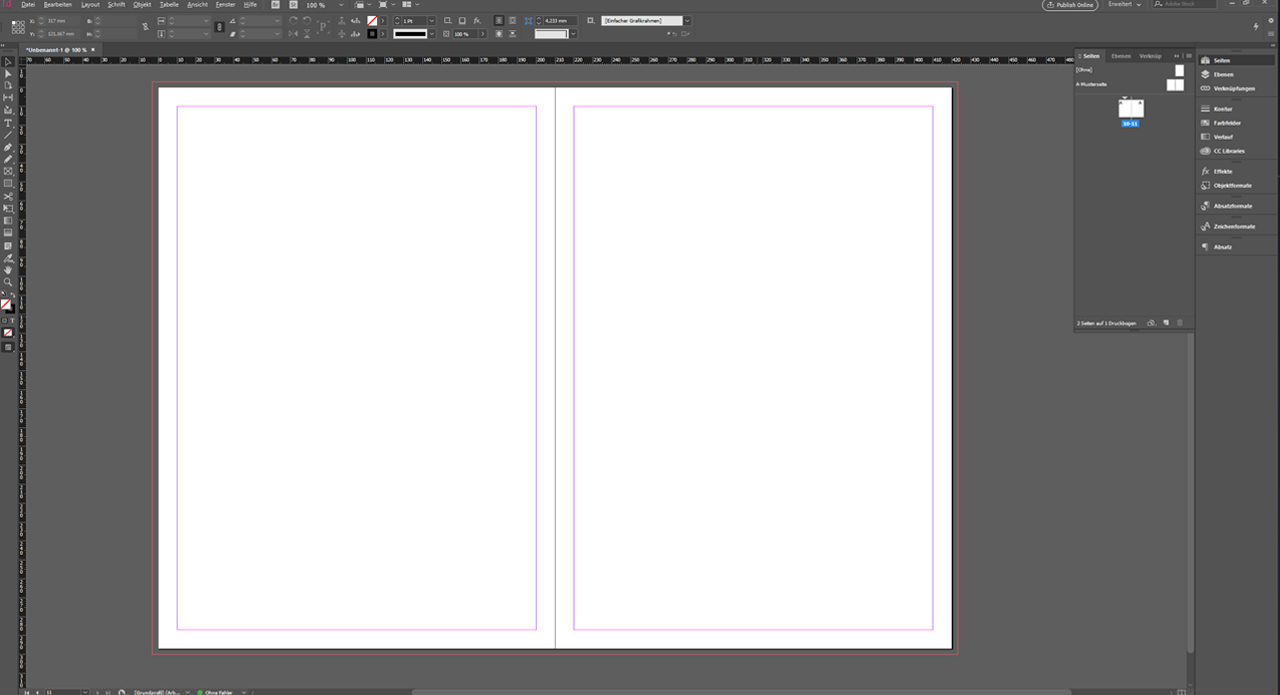Viewport: 1280px width, 695px height.
Task: Click the fill/stroke swatch in toolbox
Action: 6,305
